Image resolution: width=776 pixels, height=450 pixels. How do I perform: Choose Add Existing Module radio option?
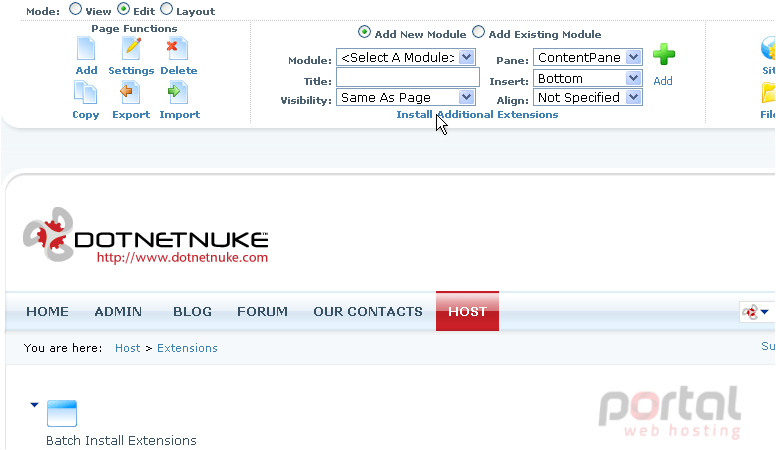click(x=478, y=32)
